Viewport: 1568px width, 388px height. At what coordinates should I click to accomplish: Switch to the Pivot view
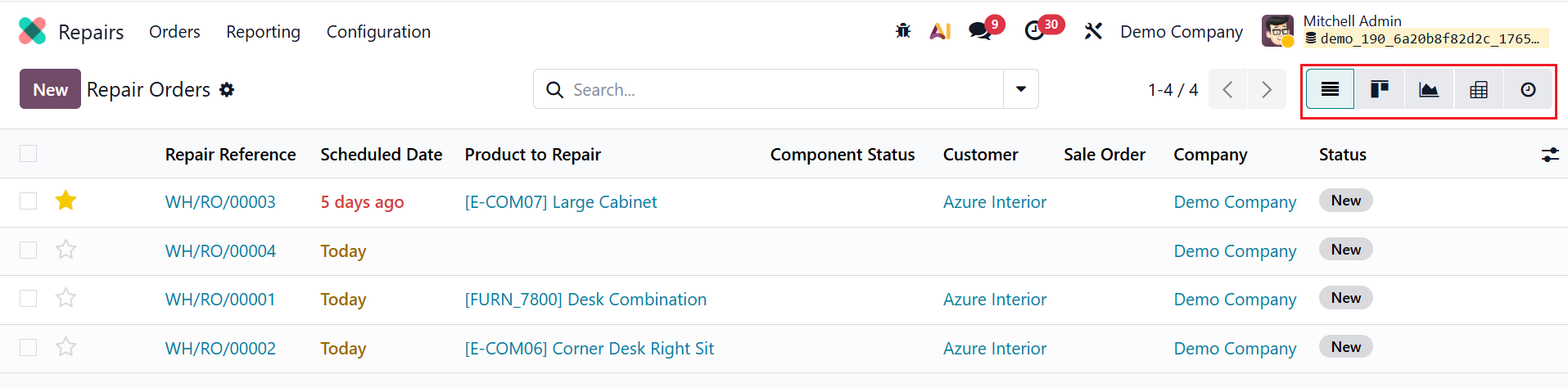[x=1479, y=89]
